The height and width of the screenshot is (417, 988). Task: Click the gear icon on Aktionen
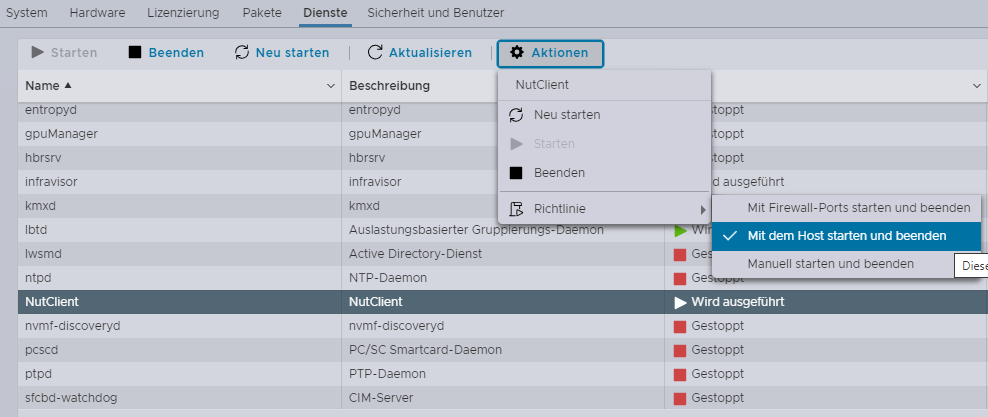click(x=517, y=53)
